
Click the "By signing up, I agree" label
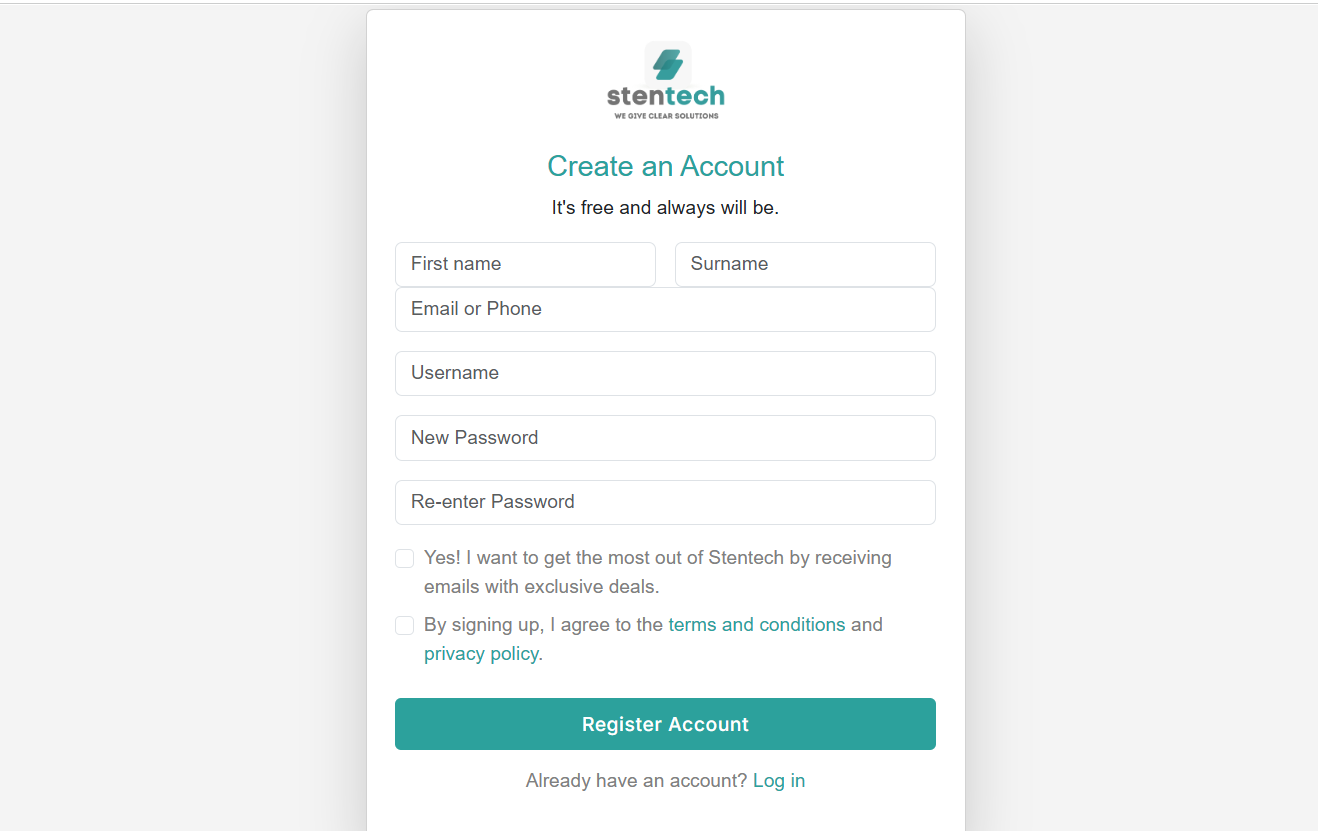coord(543,625)
